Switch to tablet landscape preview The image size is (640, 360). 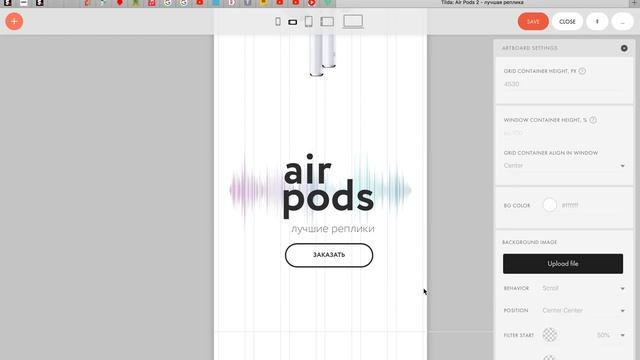pyautogui.click(x=327, y=22)
